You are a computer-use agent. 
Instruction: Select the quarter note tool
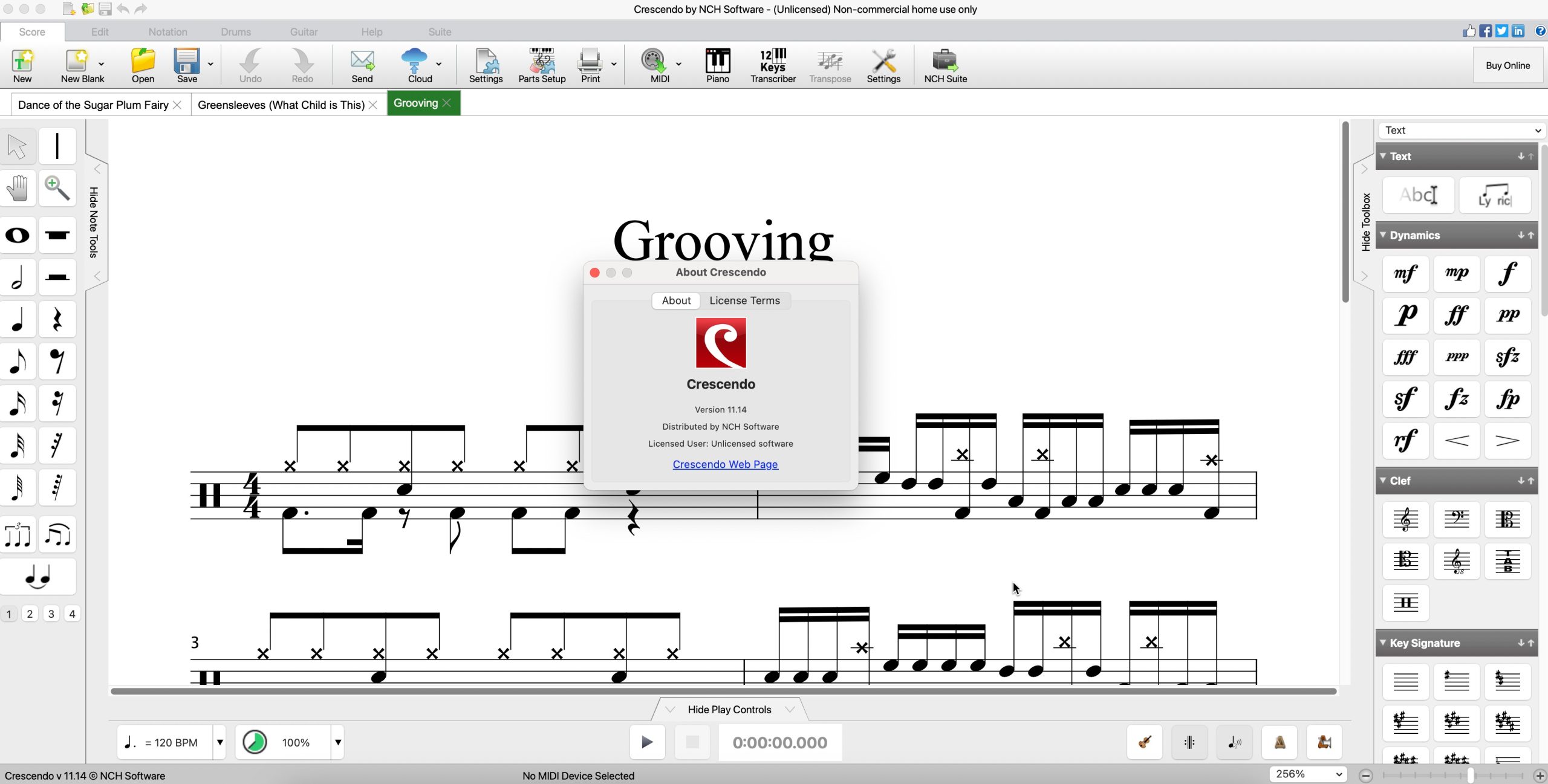pyautogui.click(x=18, y=319)
